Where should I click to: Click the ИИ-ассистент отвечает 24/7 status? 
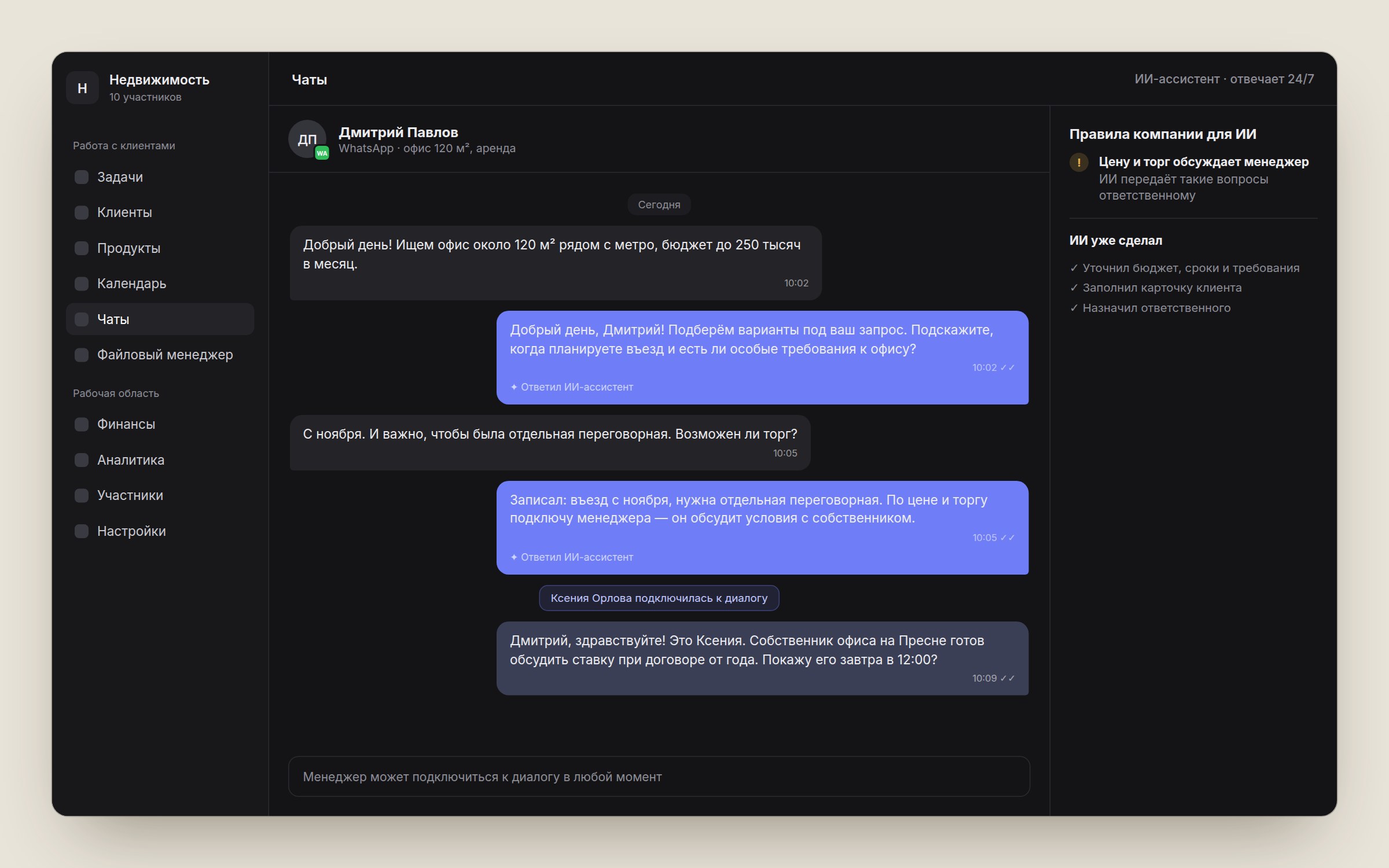1224,79
